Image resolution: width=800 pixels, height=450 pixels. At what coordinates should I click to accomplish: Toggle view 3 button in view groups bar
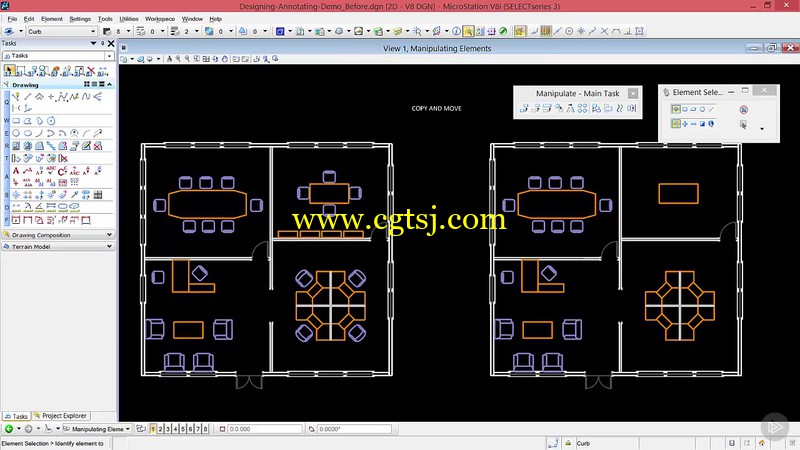pos(168,429)
